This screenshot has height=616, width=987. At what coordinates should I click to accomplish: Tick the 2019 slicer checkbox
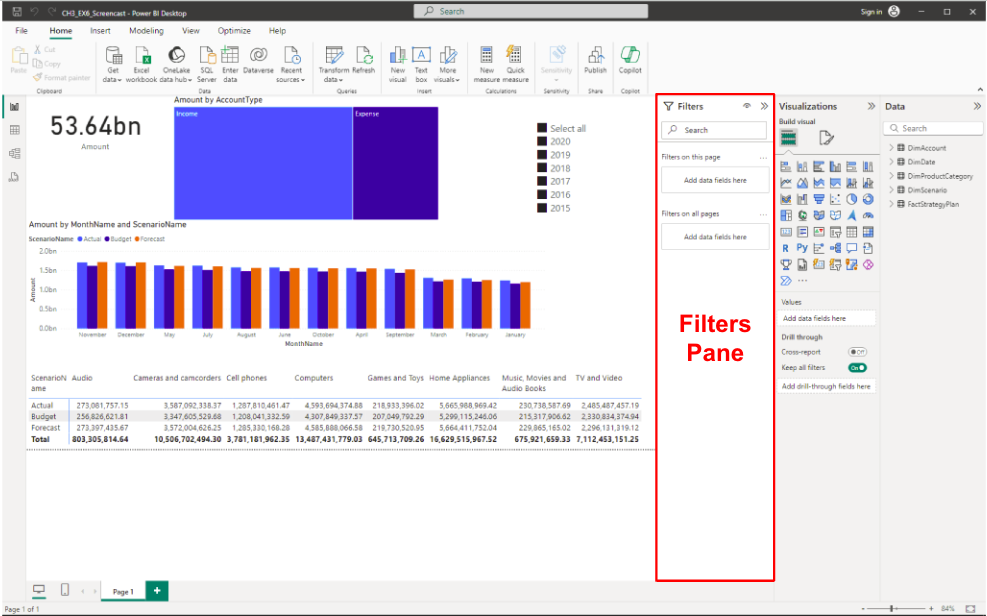click(542, 155)
